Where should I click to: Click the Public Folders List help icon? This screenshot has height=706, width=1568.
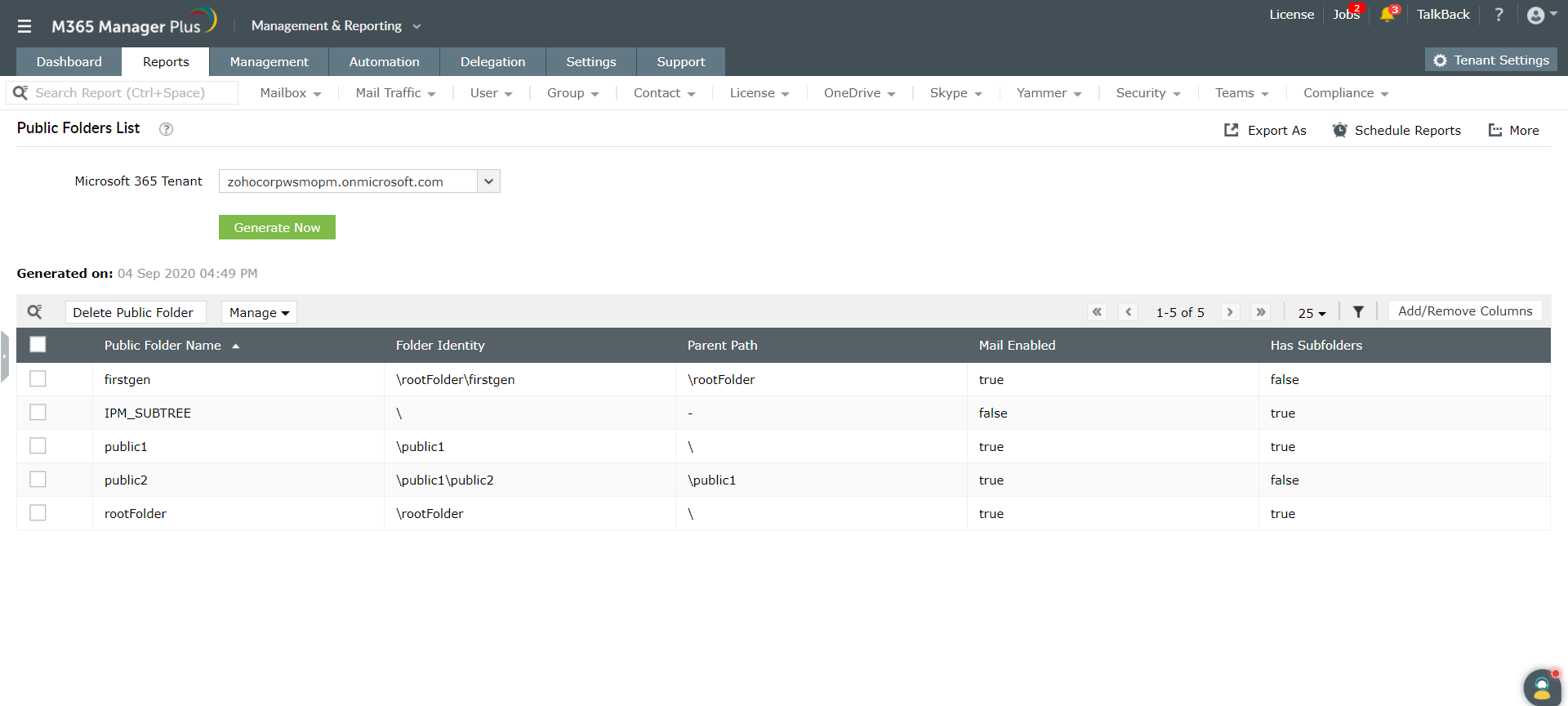tap(166, 129)
